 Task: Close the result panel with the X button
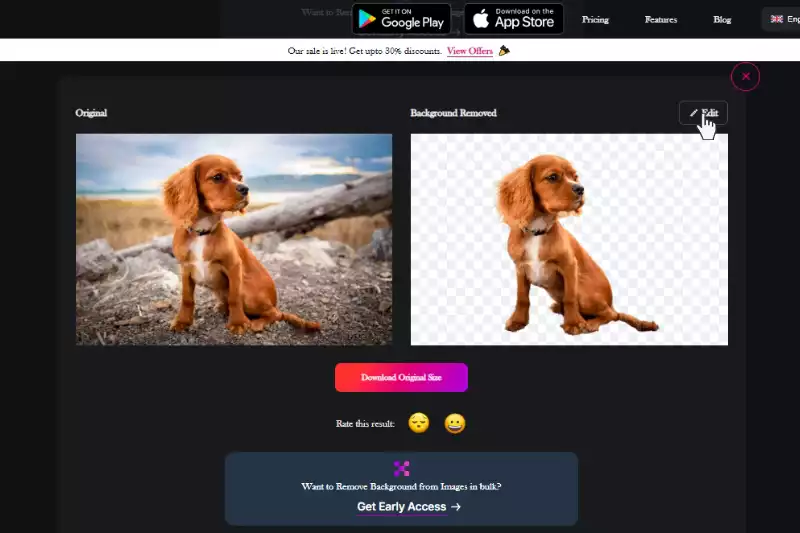[745, 77]
